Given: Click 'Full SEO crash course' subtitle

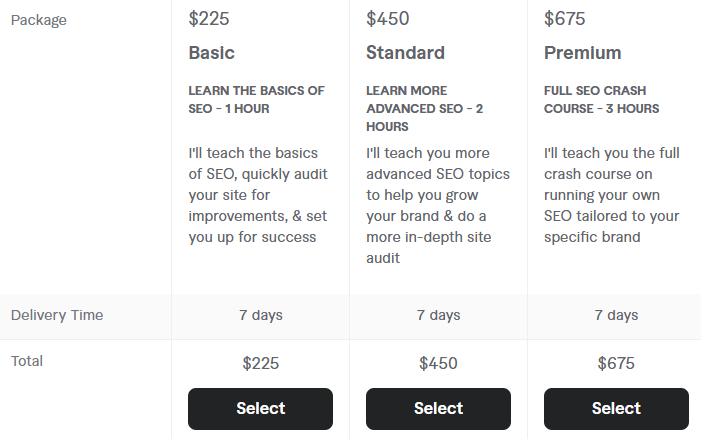Looking at the screenshot, I should tap(601, 100).
